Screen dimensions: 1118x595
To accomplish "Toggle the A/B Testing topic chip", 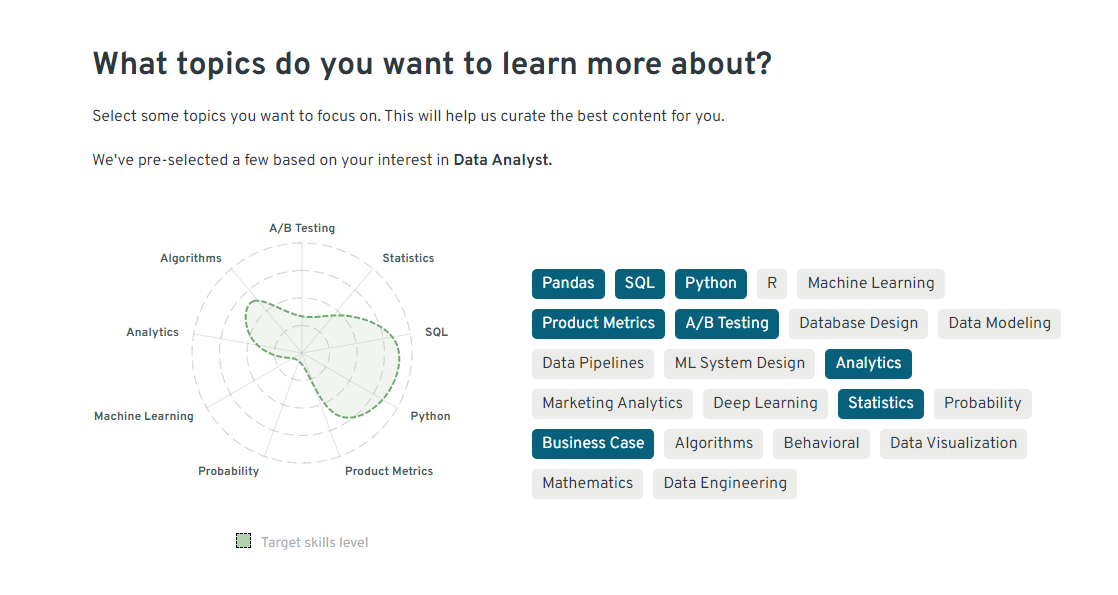I will tap(727, 323).
